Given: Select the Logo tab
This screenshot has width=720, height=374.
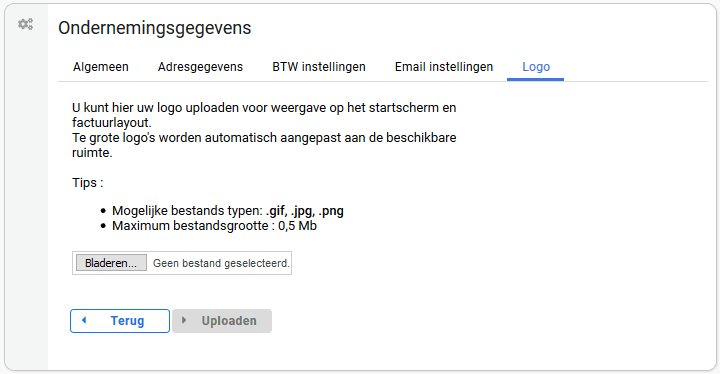Looking at the screenshot, I should [535, 67].
